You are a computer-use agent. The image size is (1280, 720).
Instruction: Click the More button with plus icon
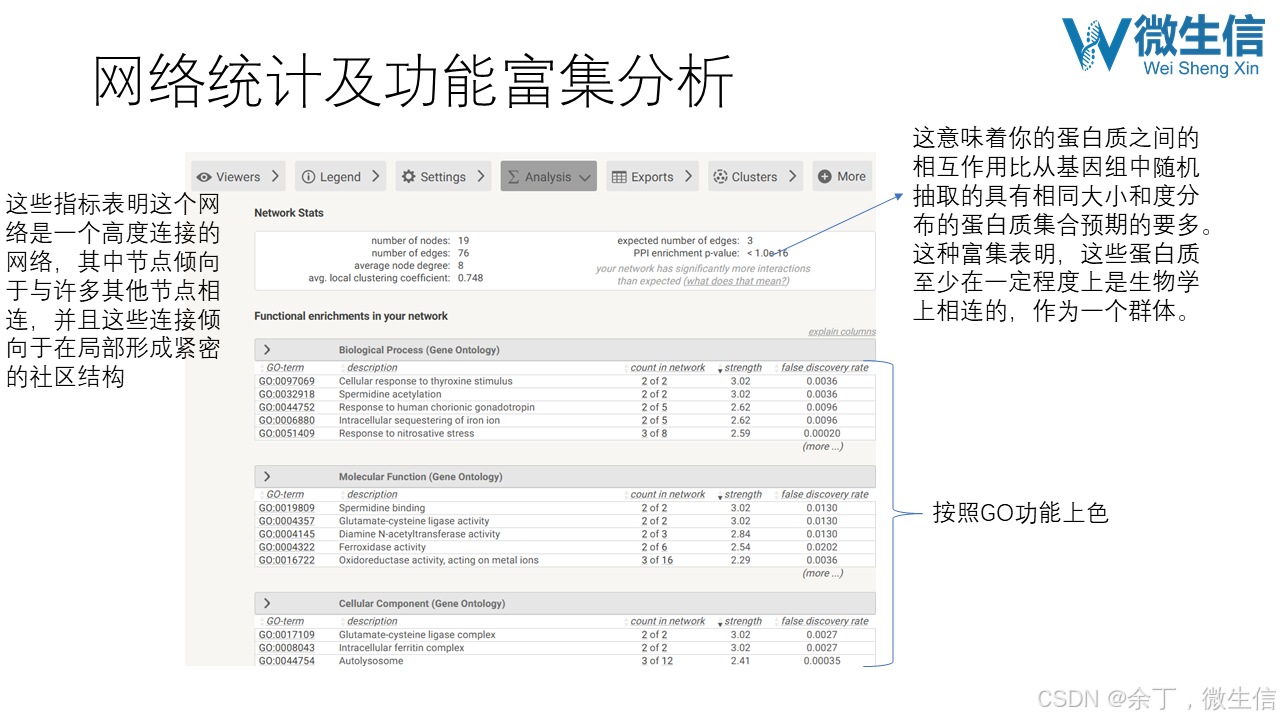tap(842, 176)
